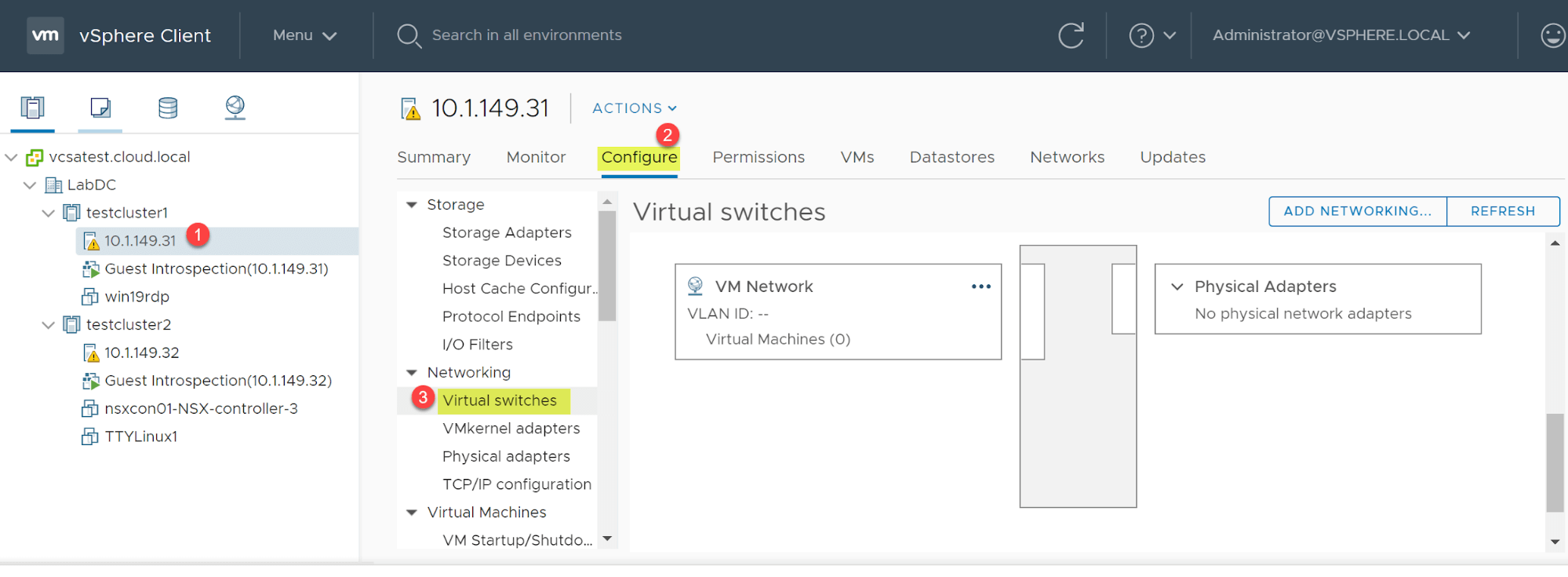The image size is (1568, 577).
Task: Collapse the Storage settings section
Action: 411,205
